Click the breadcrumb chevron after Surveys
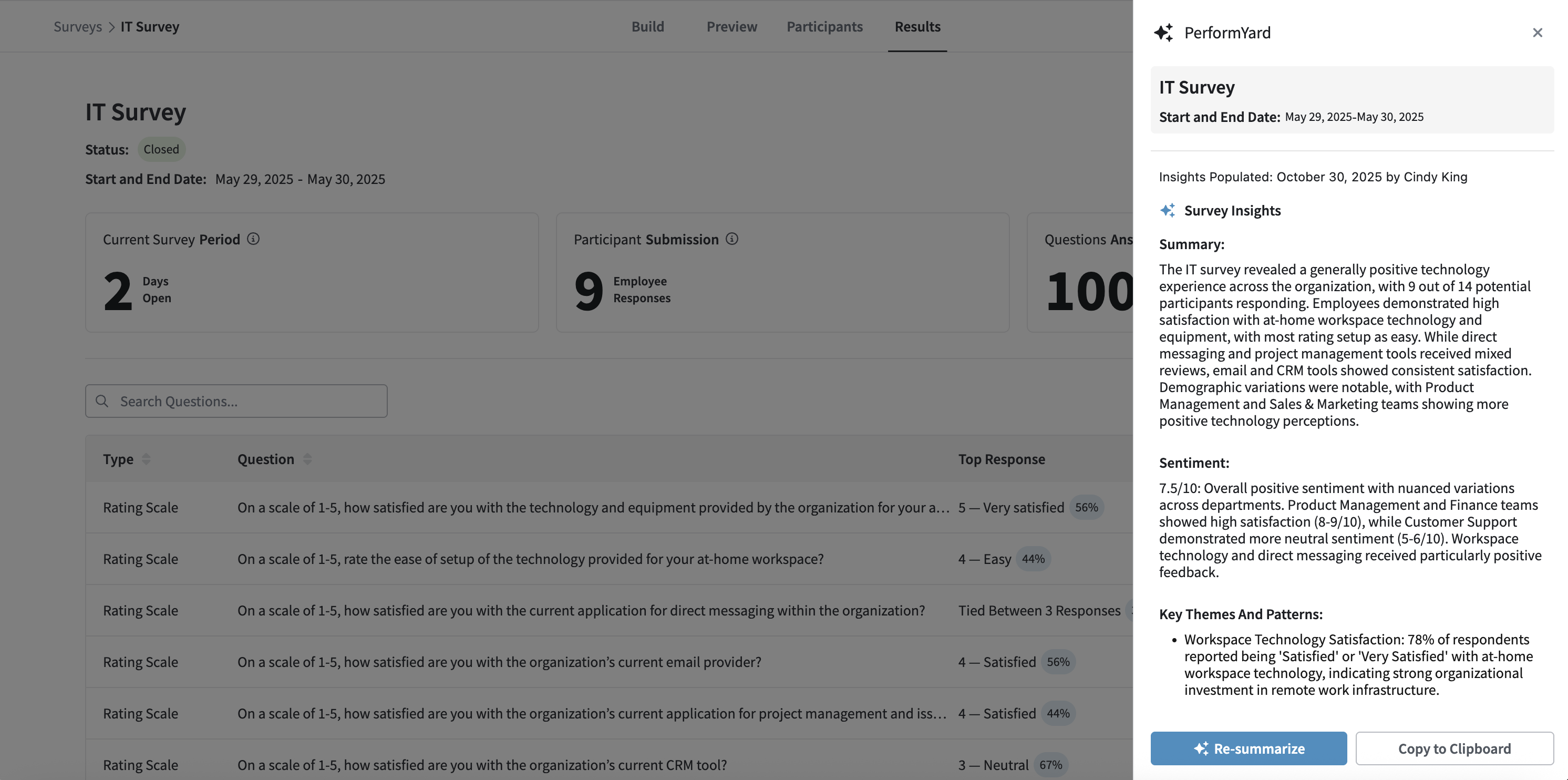 click(x=111, y=27)
